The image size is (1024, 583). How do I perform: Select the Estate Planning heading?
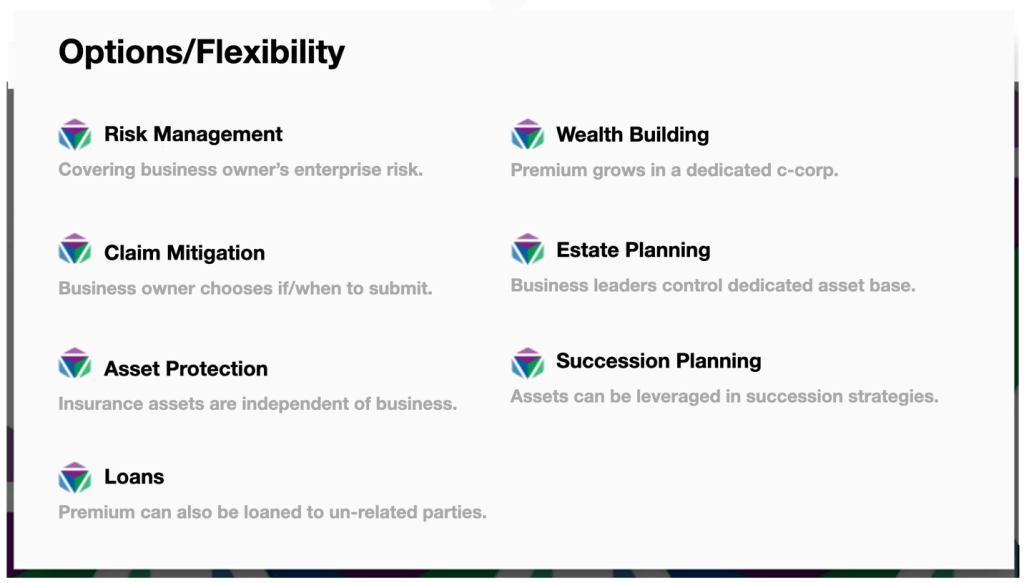coord(633,250)
